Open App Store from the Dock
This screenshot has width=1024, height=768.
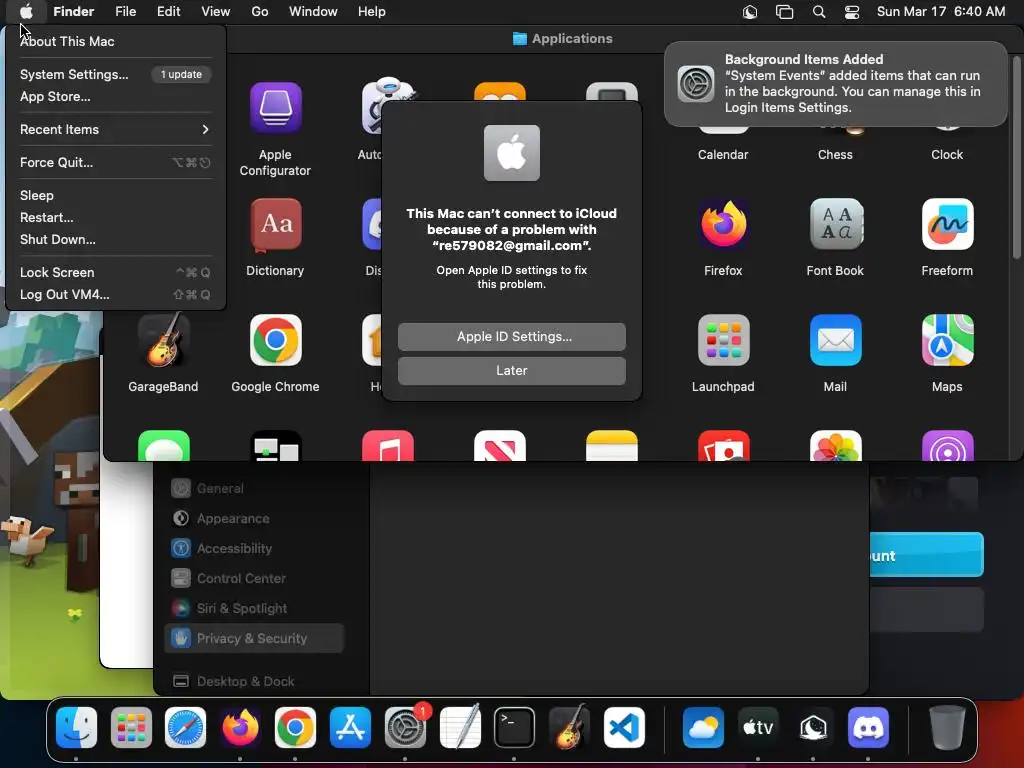(x=350, y=727)
